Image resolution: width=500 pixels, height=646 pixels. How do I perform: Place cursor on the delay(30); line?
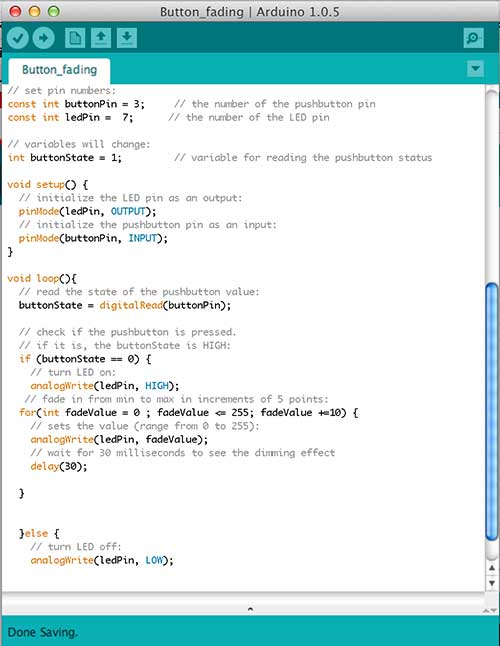point(59,466)
